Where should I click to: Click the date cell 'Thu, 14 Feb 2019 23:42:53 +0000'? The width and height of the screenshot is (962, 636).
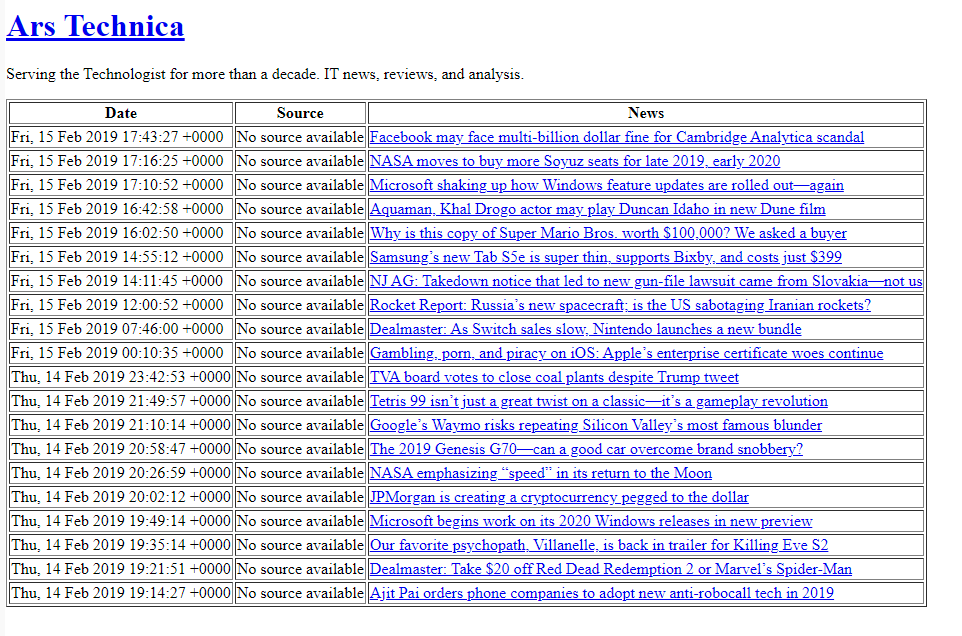(121, 377)
